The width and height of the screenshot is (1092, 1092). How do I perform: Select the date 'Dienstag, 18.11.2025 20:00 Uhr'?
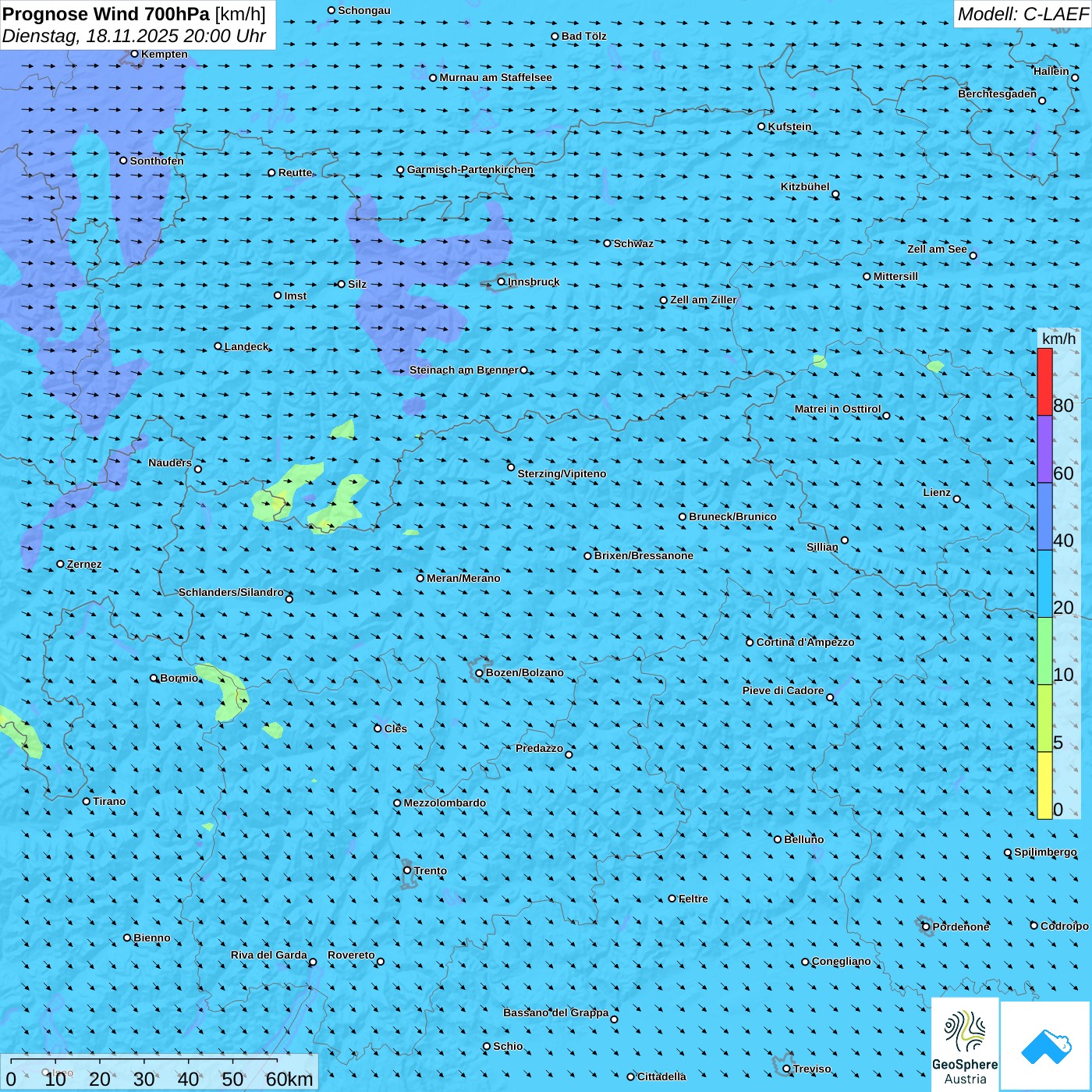(x=134, y=36)
